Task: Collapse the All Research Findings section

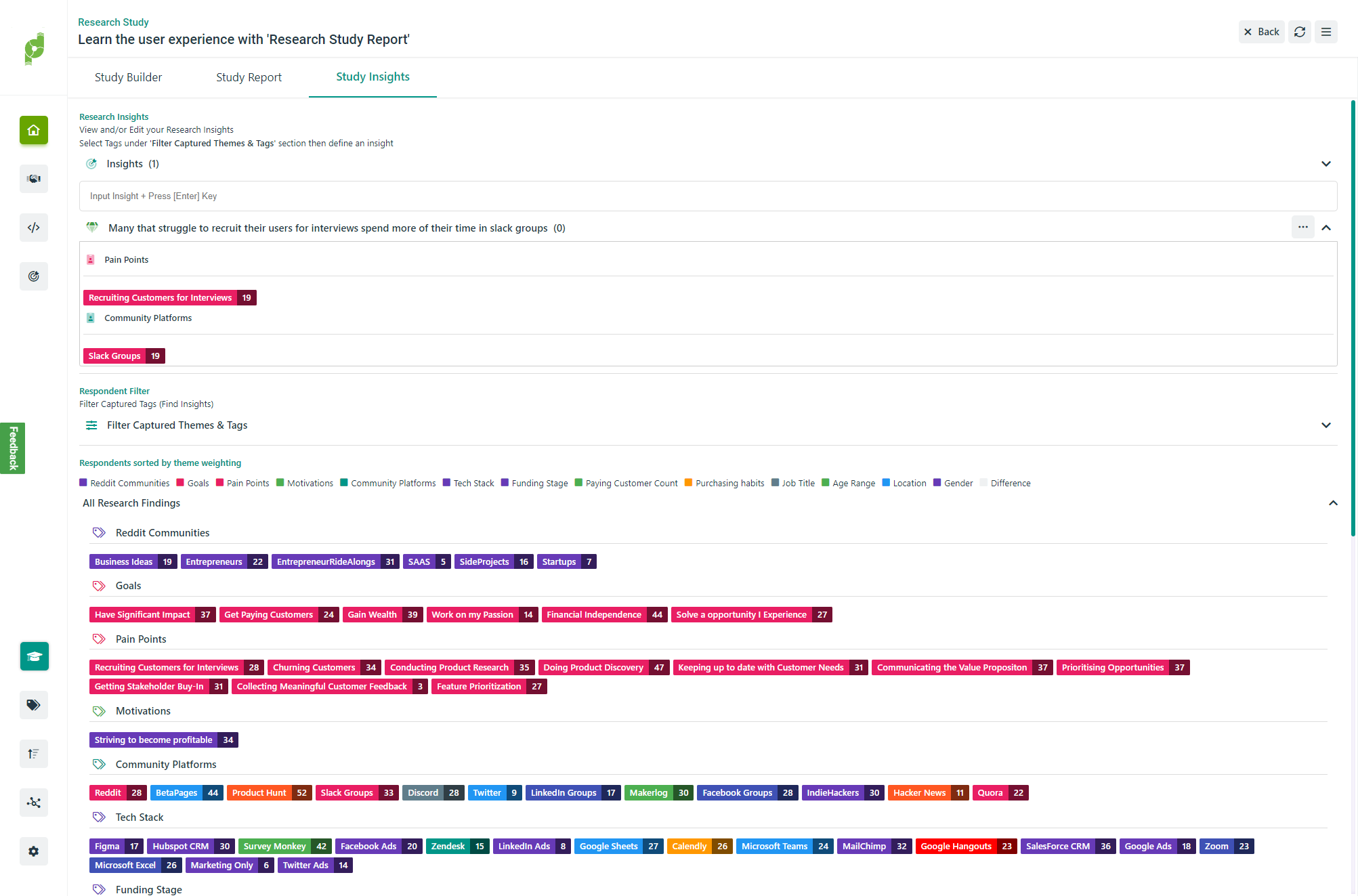Action: coord(1333,503)
